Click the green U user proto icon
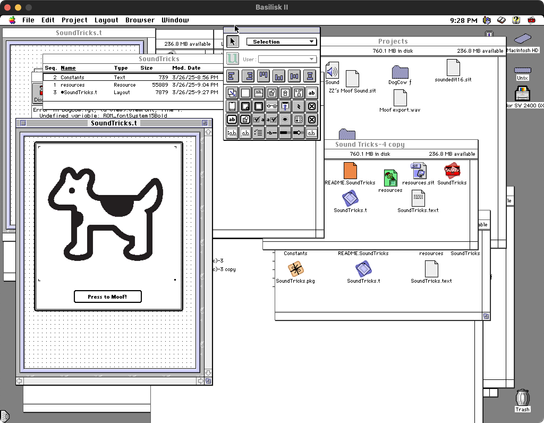The width and height of the screenshot is (544, 423). point(232,59)
